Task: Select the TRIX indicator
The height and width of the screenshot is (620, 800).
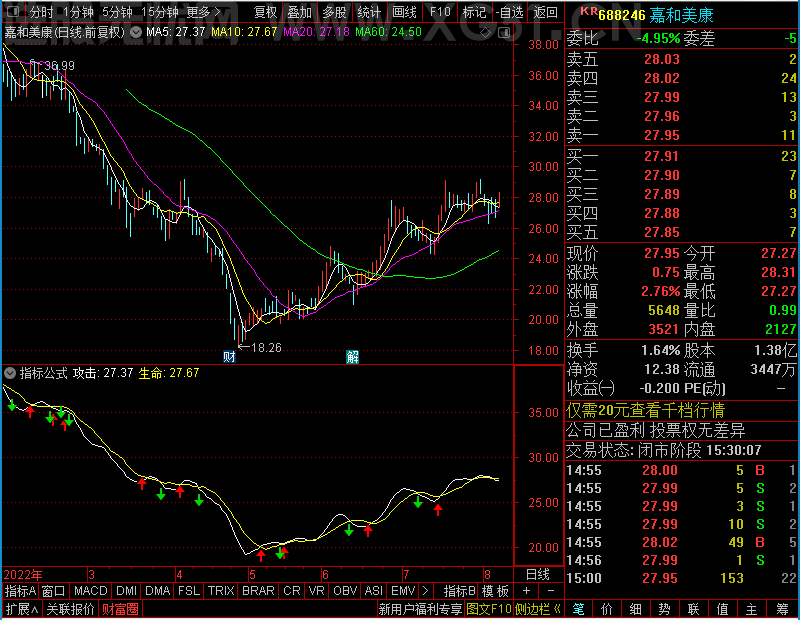Action: click(220, 591)
